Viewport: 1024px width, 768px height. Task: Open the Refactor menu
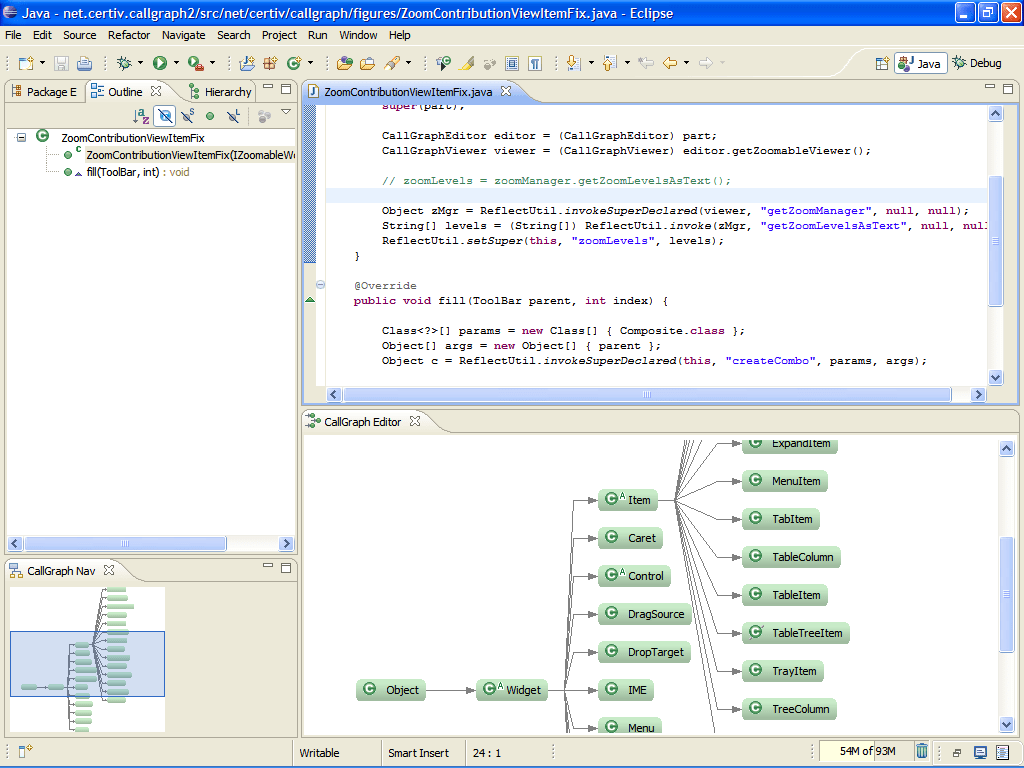point(129,35)
